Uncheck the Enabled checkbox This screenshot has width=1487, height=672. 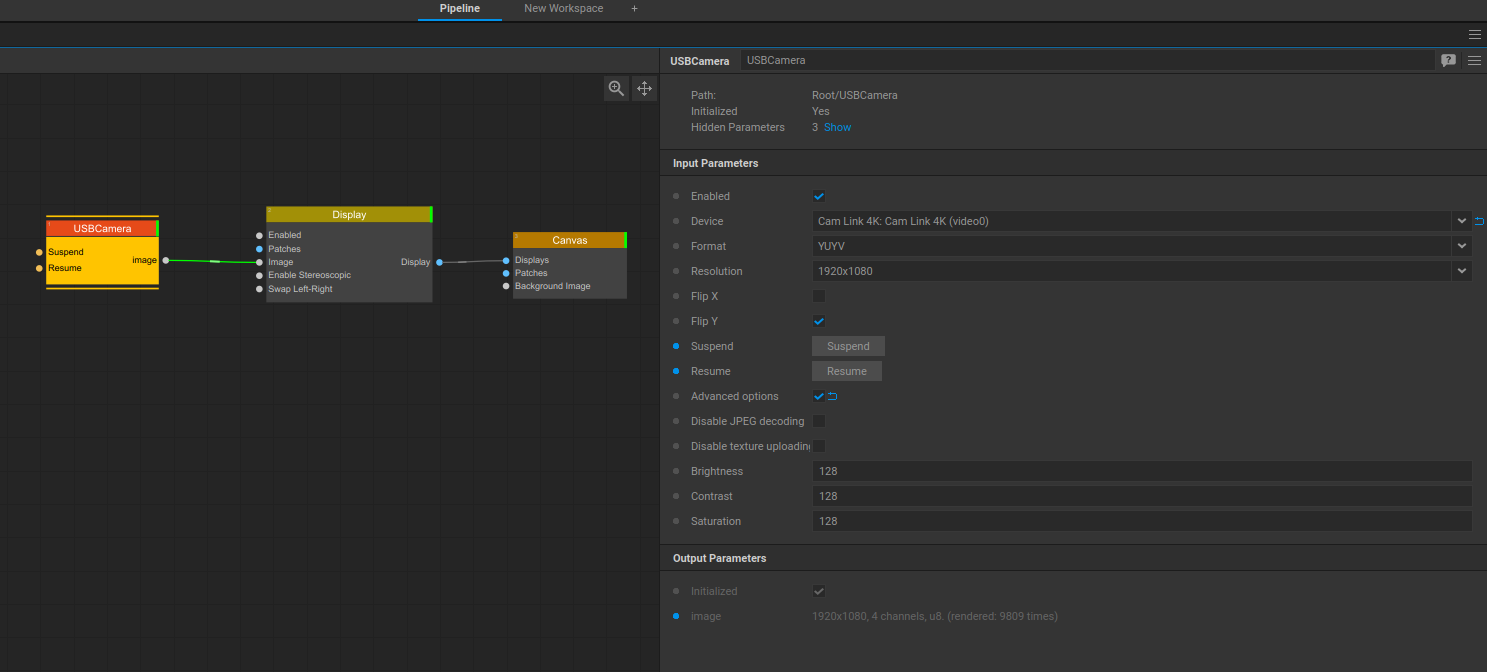[819, 196]
